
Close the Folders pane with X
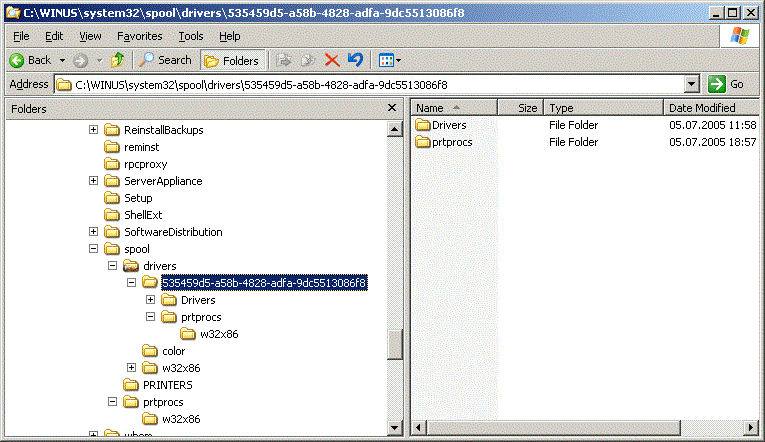point(392,107)
